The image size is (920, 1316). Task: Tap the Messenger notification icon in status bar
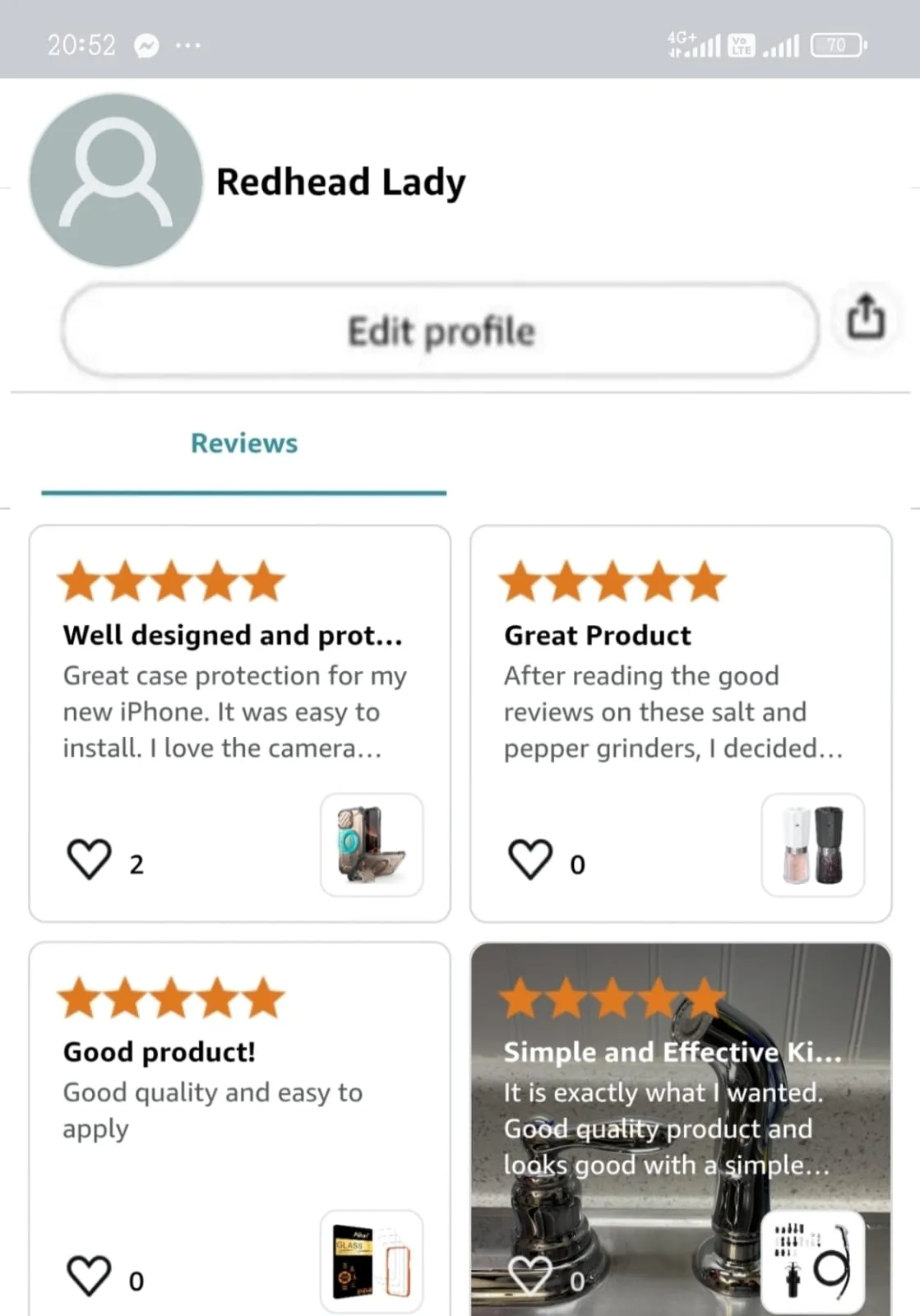pos(146,45)
